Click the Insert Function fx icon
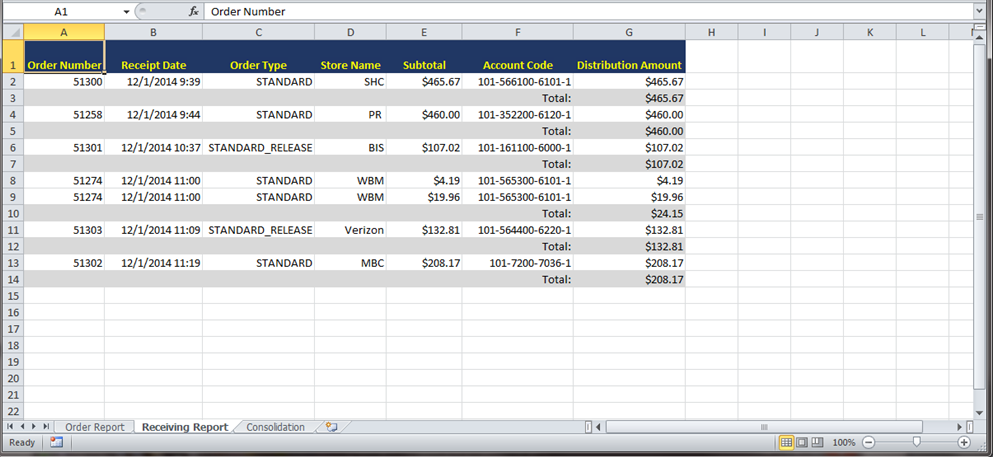 [x=193, y=11]
